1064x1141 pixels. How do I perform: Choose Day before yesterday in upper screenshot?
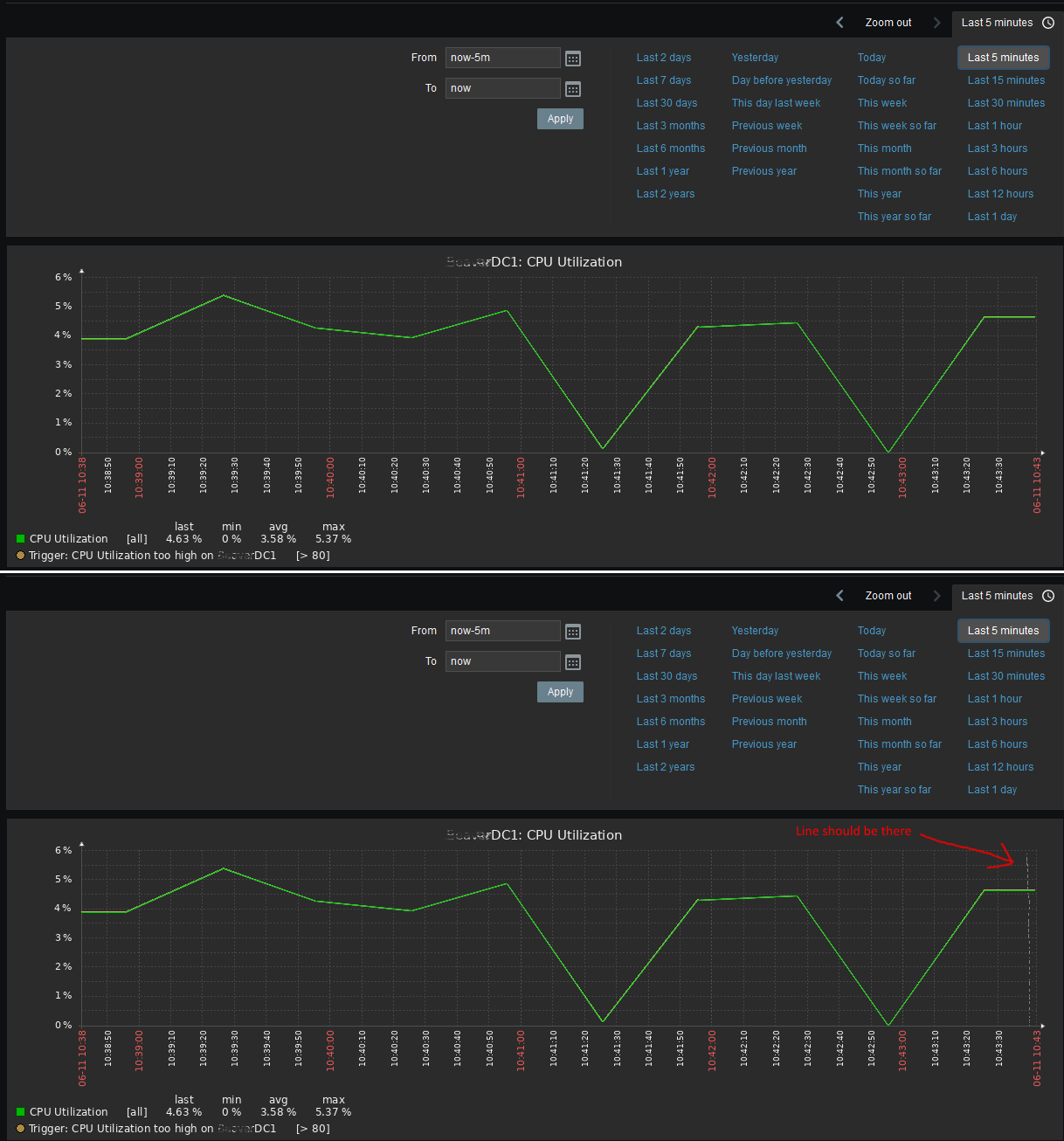point(782,80)
